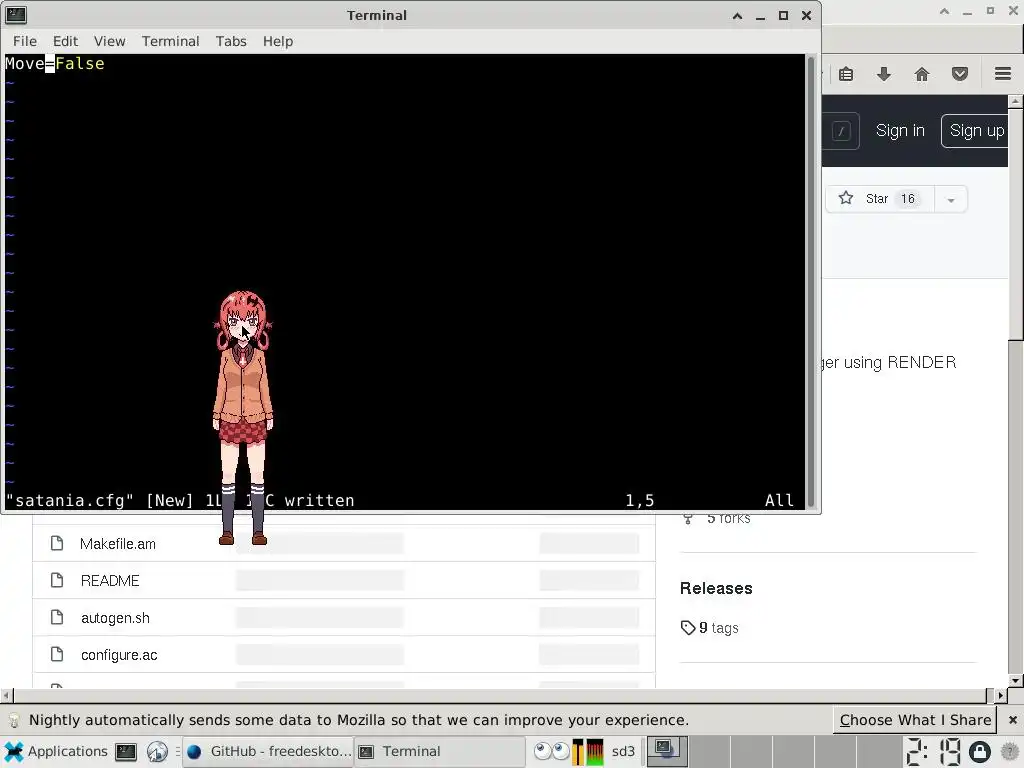Focus GitHub search via the slash key box
1024x768 pixels.
pyautogui.click(x=842, y=131)
